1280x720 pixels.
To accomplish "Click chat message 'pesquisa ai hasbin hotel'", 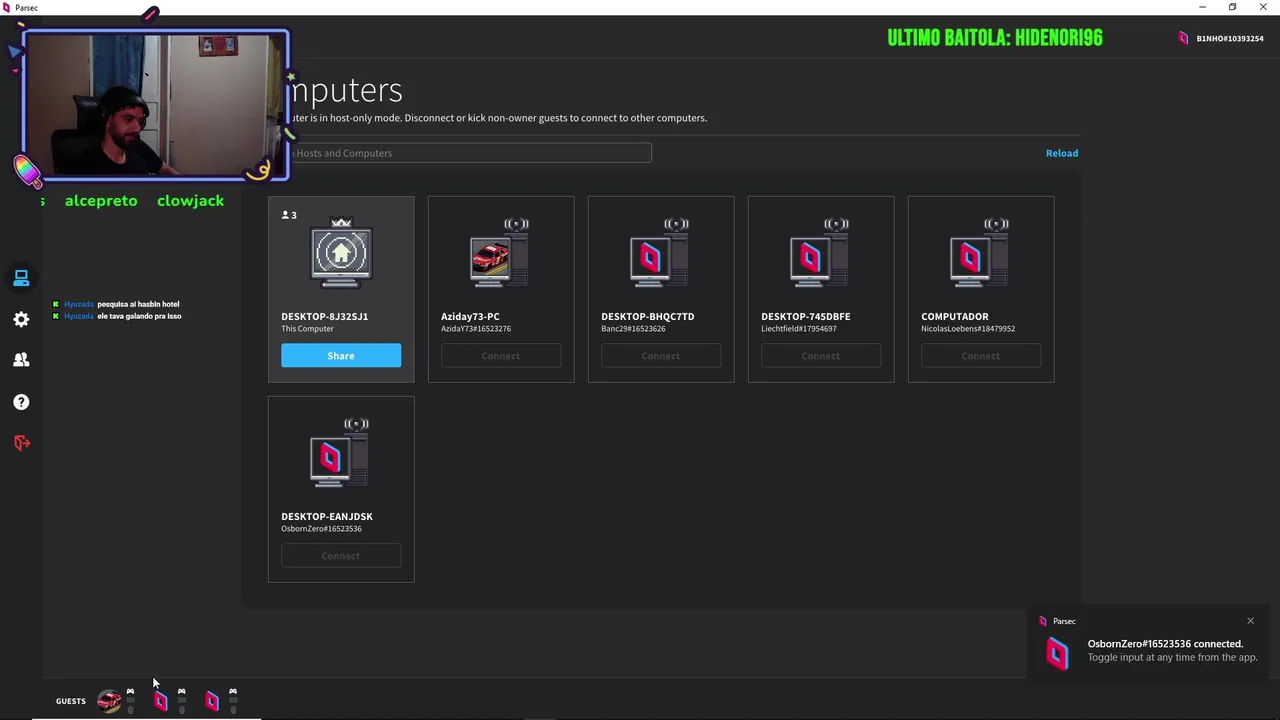I will [x=138, y=304].
